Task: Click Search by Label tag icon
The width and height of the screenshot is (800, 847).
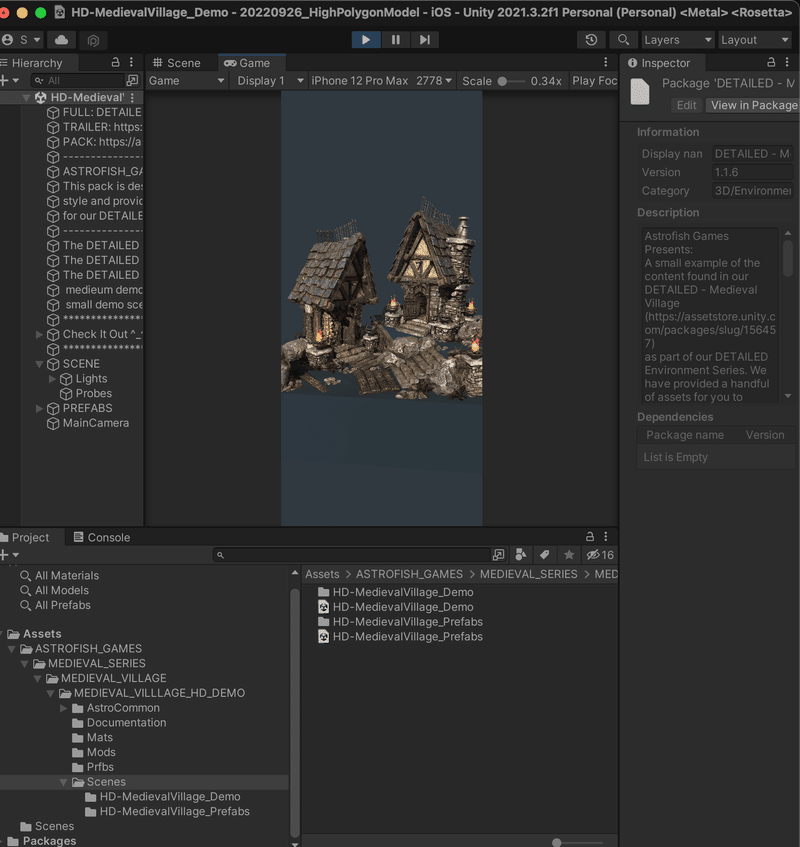Action: click(544, 555)
